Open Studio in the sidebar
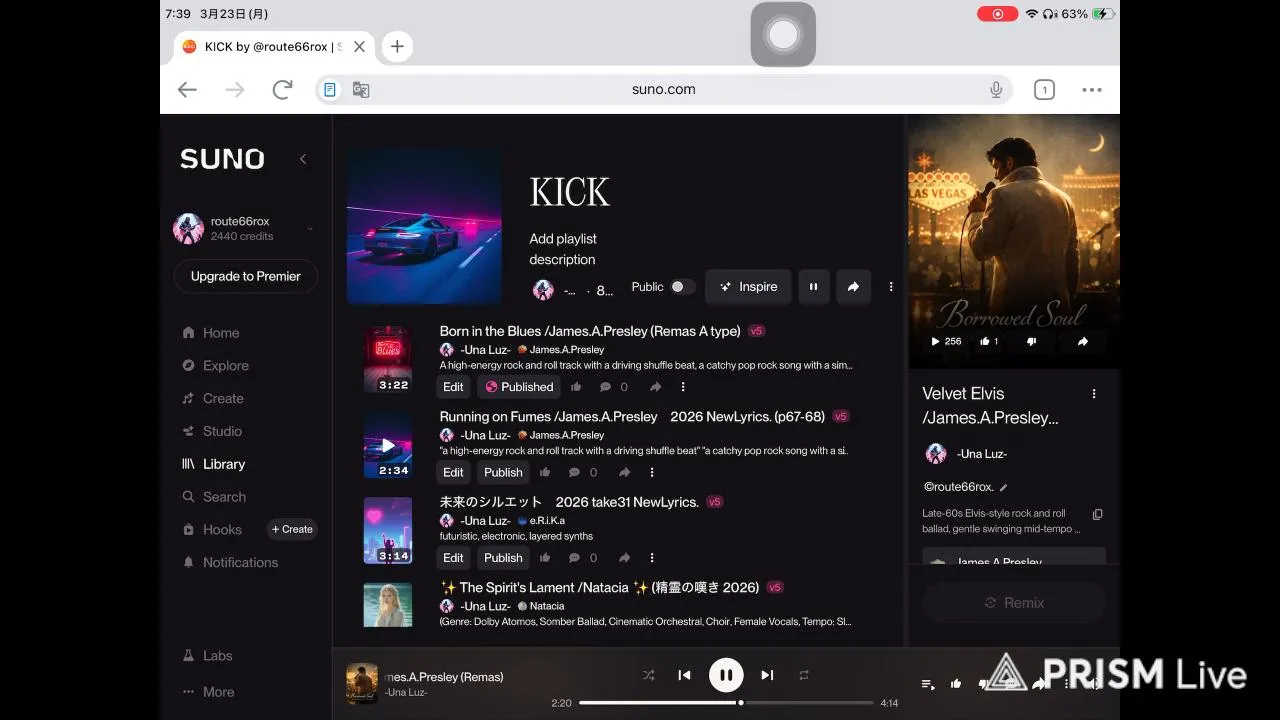1280x720 pixels. click(212, 431)
